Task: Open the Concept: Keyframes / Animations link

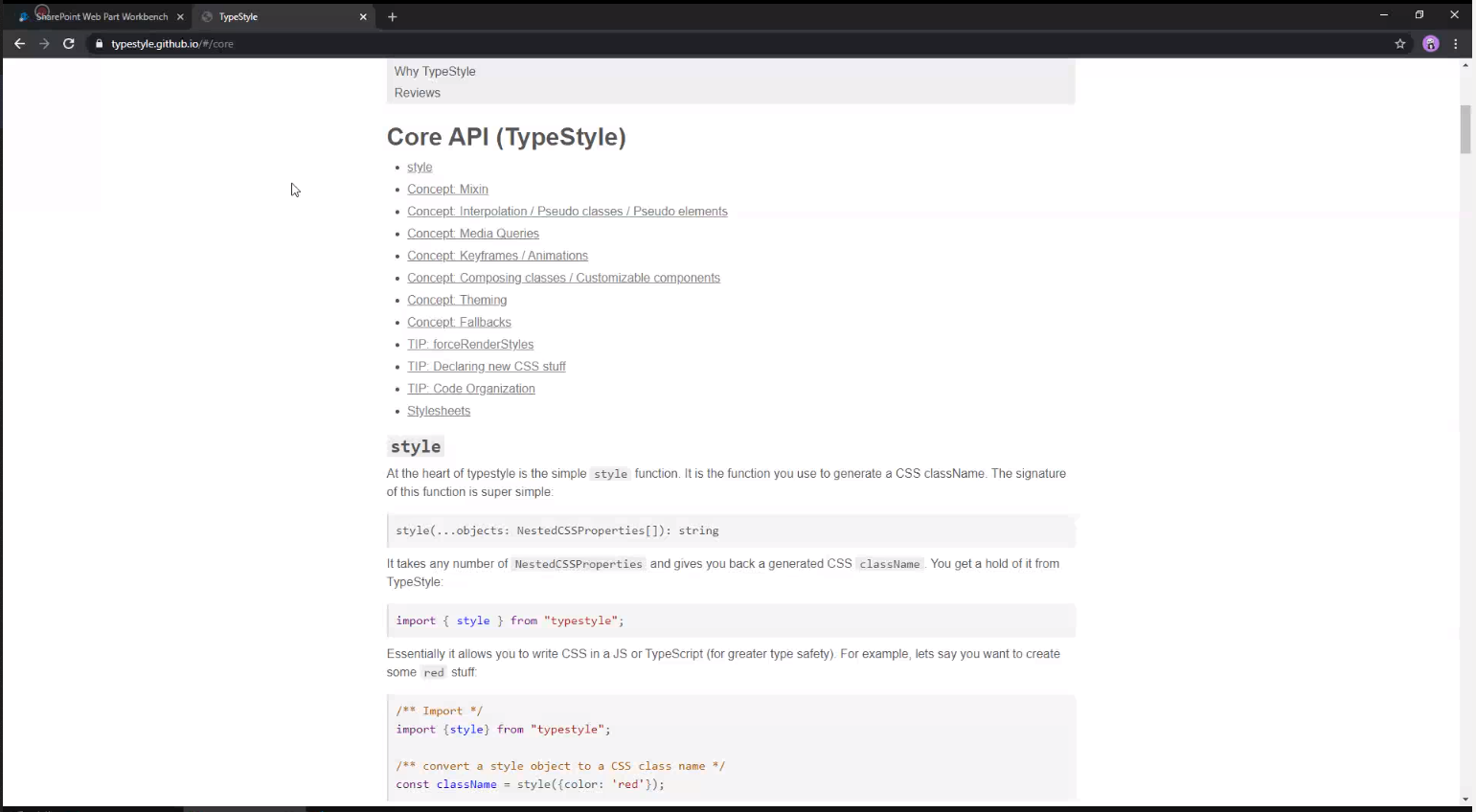Action: pos(497,255)
